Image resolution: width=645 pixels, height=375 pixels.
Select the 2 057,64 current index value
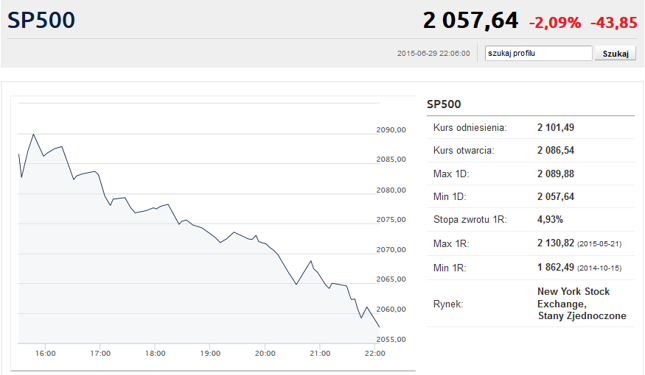(470, 21)
